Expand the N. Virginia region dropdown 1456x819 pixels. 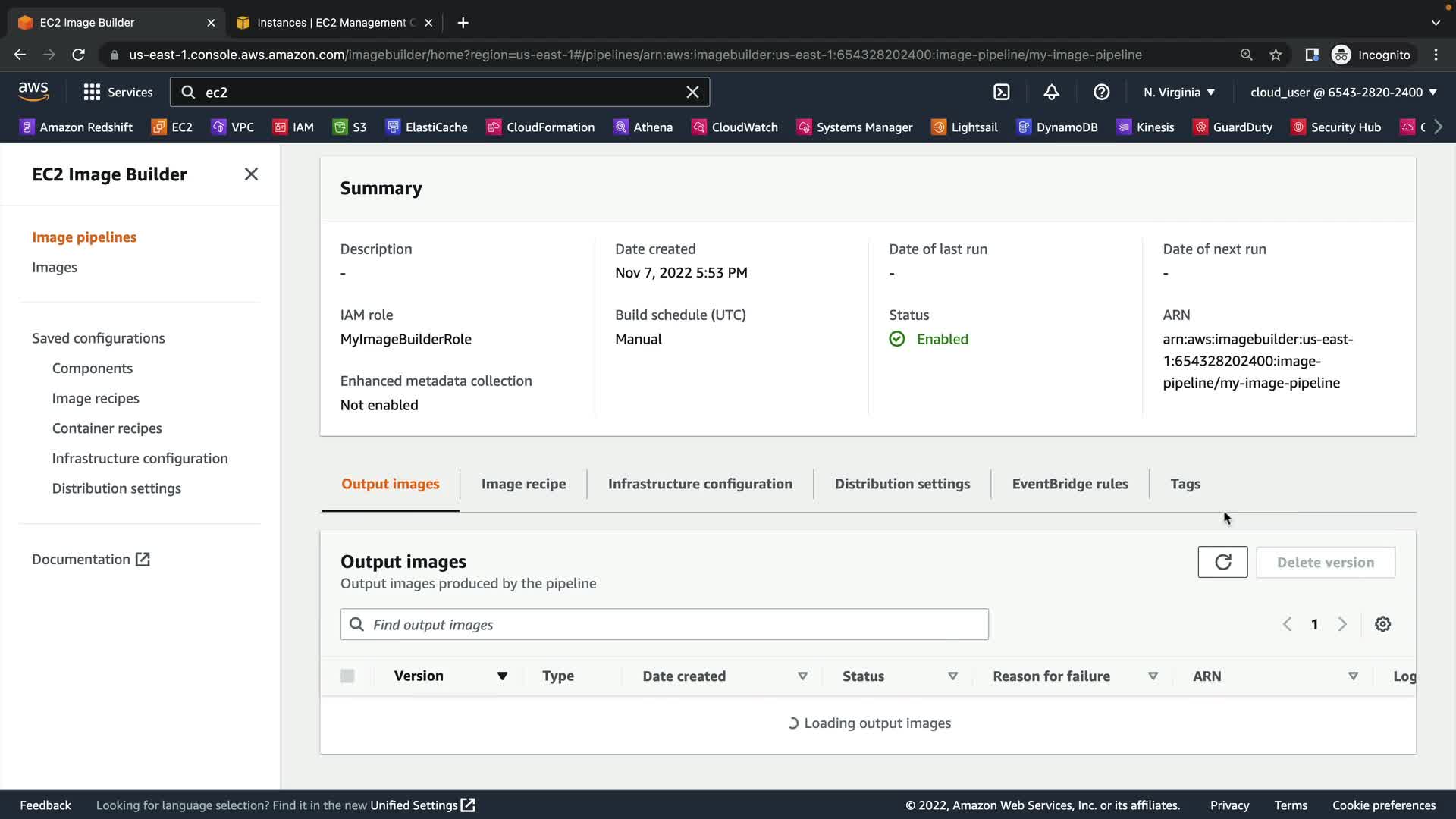(x=1179, y=92)
